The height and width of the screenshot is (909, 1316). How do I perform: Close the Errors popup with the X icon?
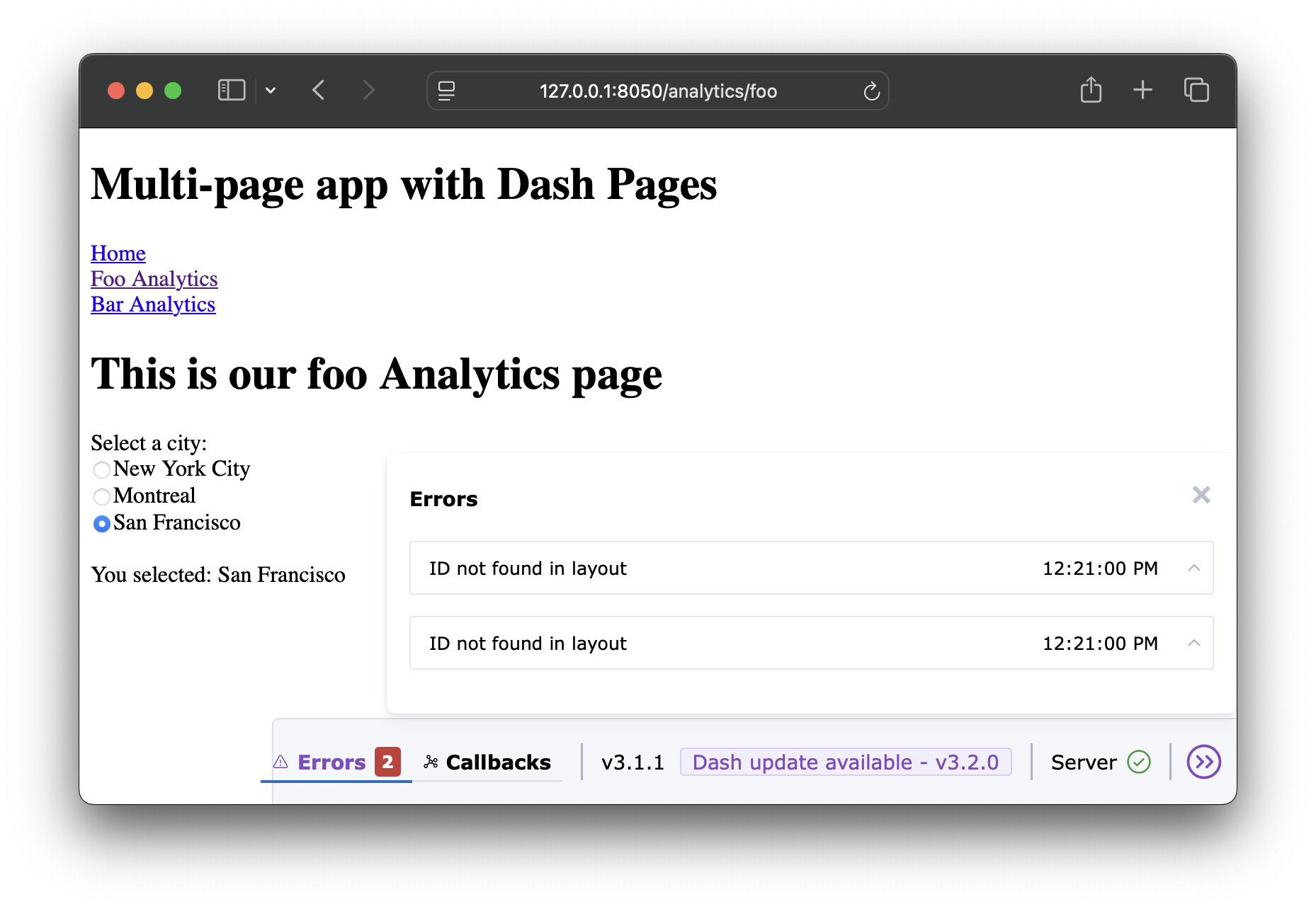(1201, 495)
